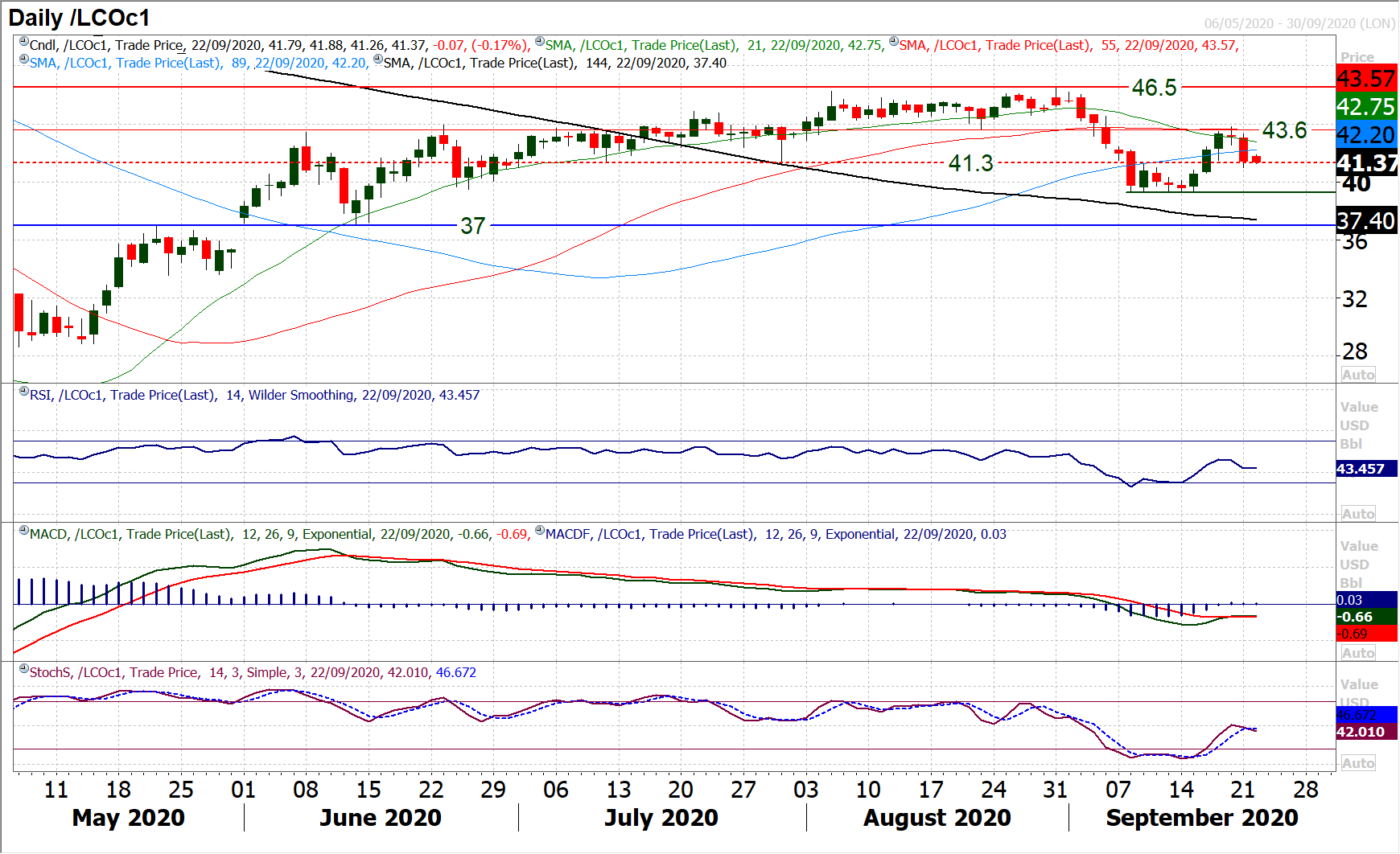The height and width of the screenshot is (854, 1400).
Task: Click the Cndl candlestick series legend icon
Action: tap(23, 42)
